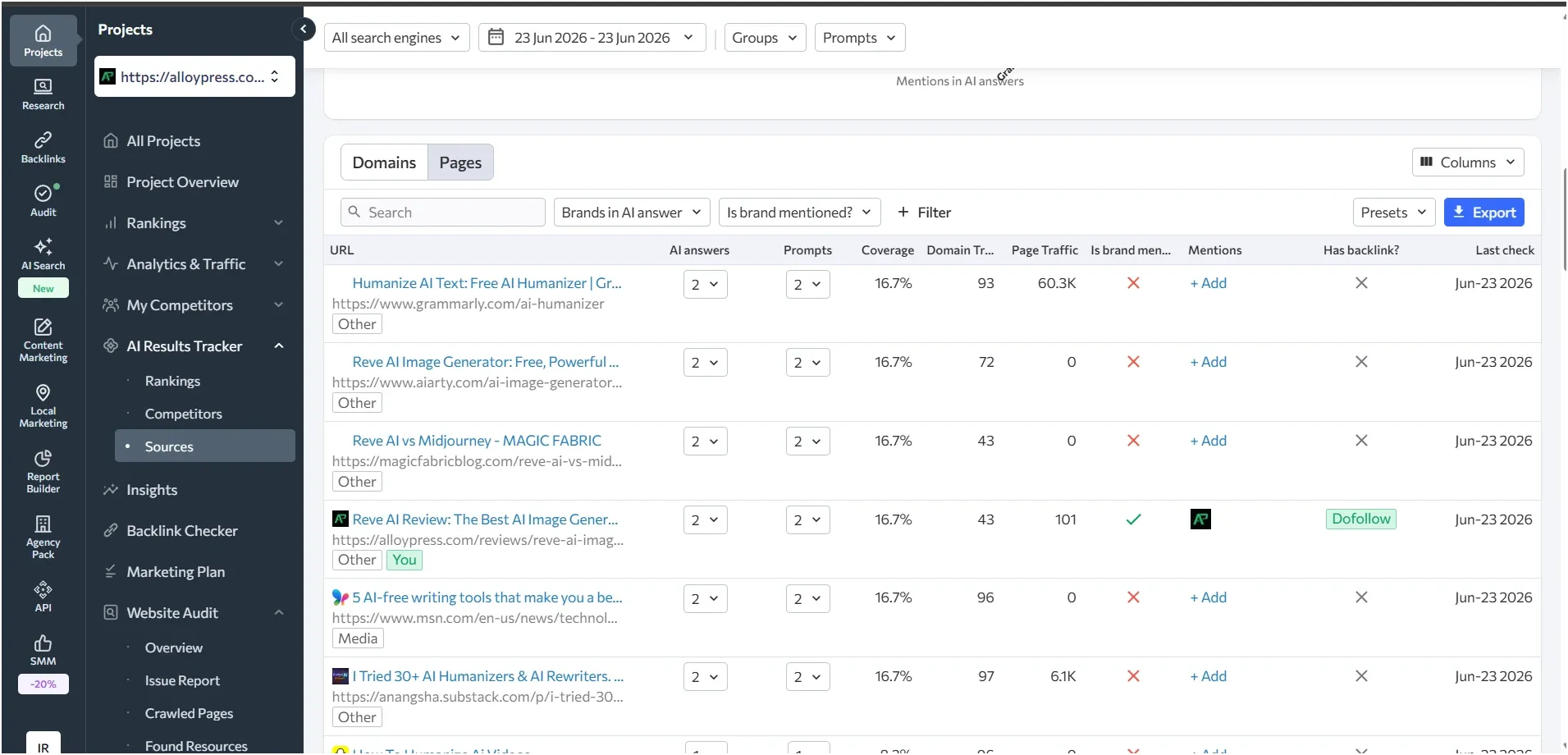This screenshot has width=1568, height=755.
Task: Expand Prompts count for Reve AI vs Midjourney row
Action: coord(807,442)
